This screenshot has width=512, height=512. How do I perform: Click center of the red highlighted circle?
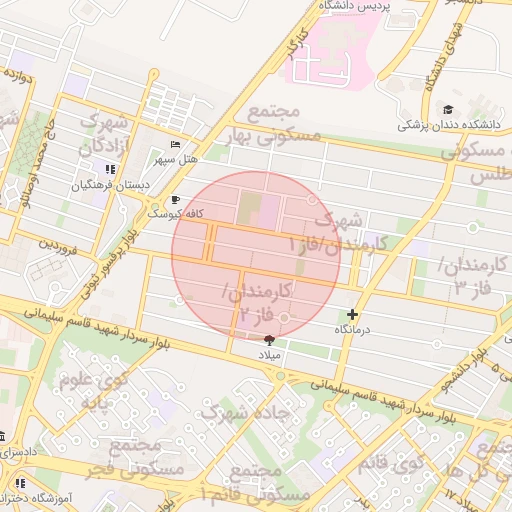click(x=256, y=255)
